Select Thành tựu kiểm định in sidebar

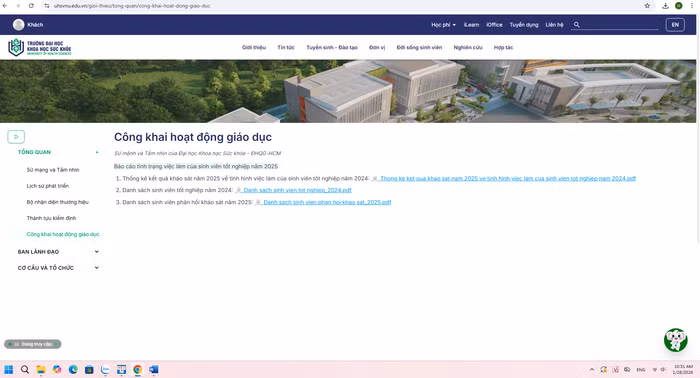click(51, 218)
